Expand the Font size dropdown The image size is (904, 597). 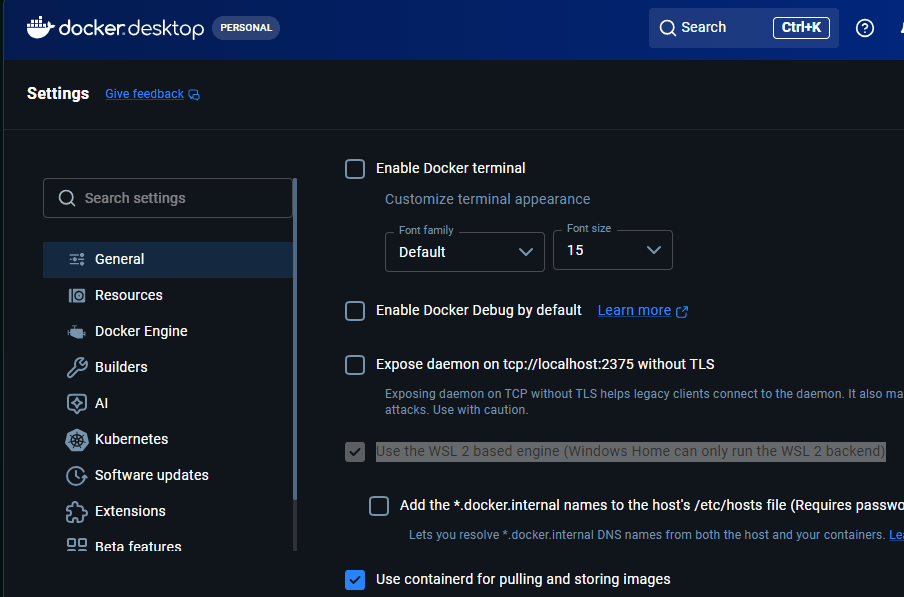(x=612, y=250)
